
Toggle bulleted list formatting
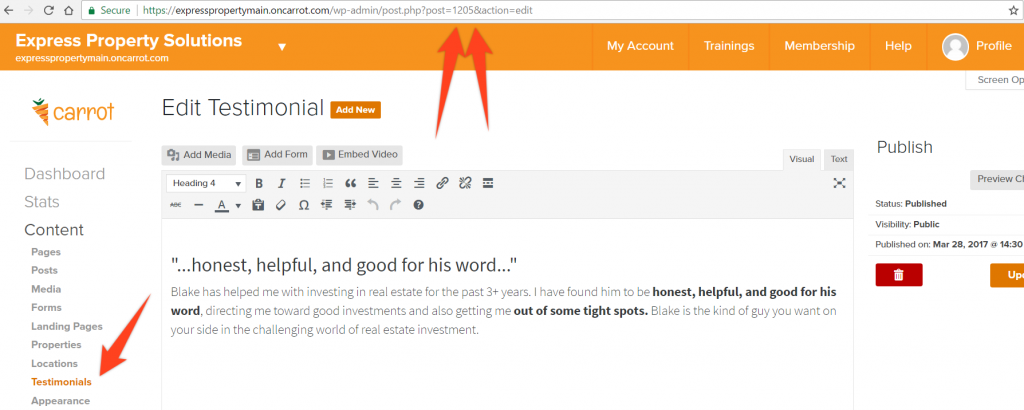click(x=304, y=183)
